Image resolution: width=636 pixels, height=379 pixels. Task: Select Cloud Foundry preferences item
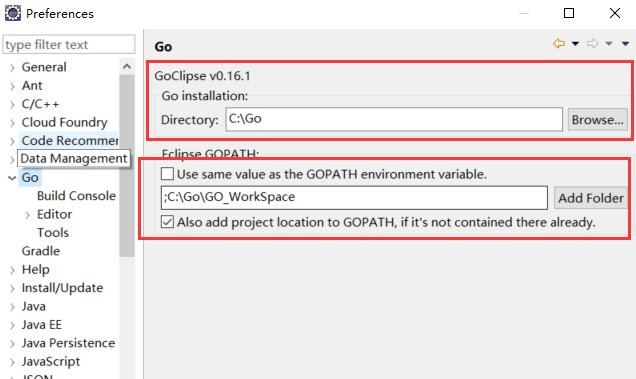click(64, 122)
